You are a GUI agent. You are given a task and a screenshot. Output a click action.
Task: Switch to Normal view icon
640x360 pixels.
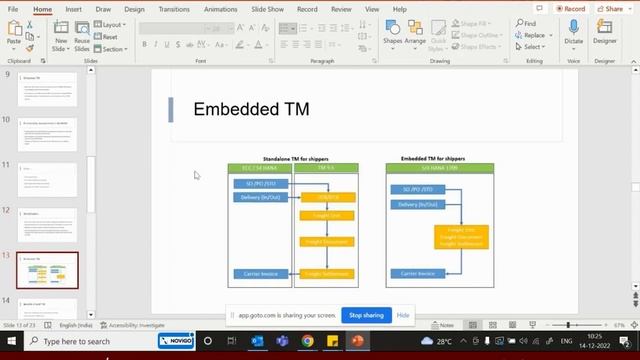(x=473, y=325)
